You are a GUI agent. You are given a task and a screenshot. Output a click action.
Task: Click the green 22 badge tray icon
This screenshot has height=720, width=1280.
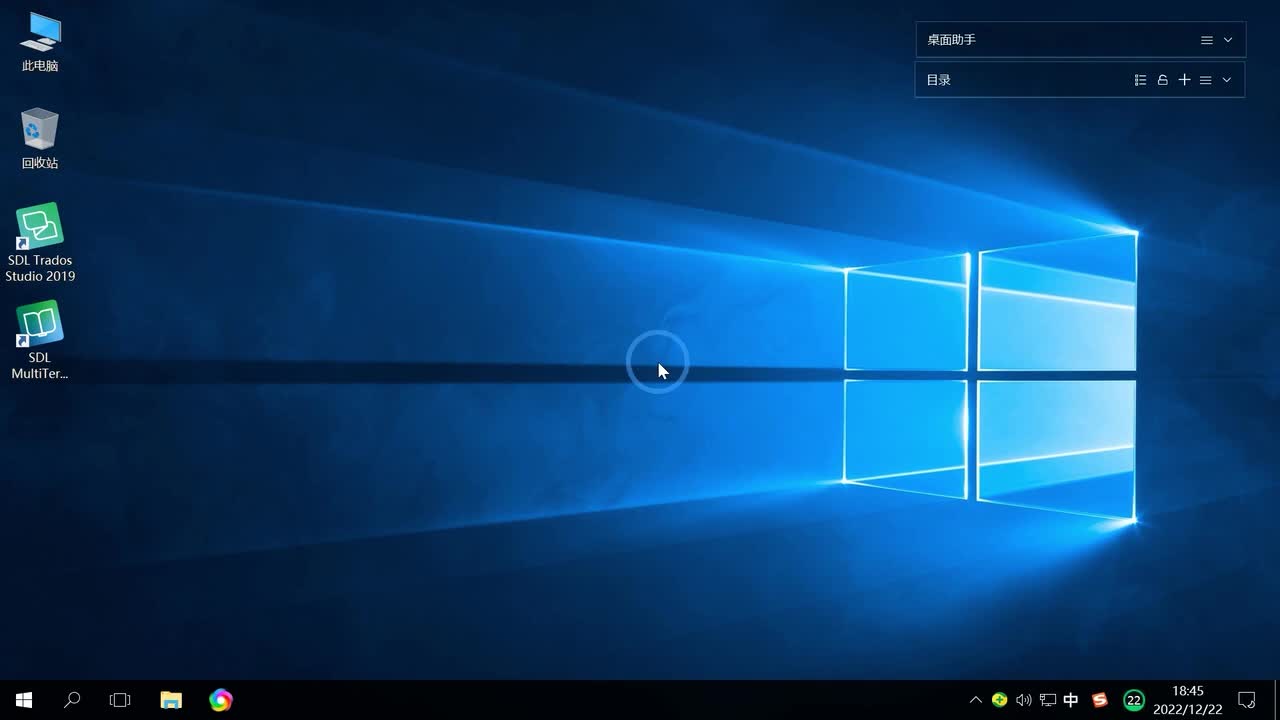[1134, 700]
